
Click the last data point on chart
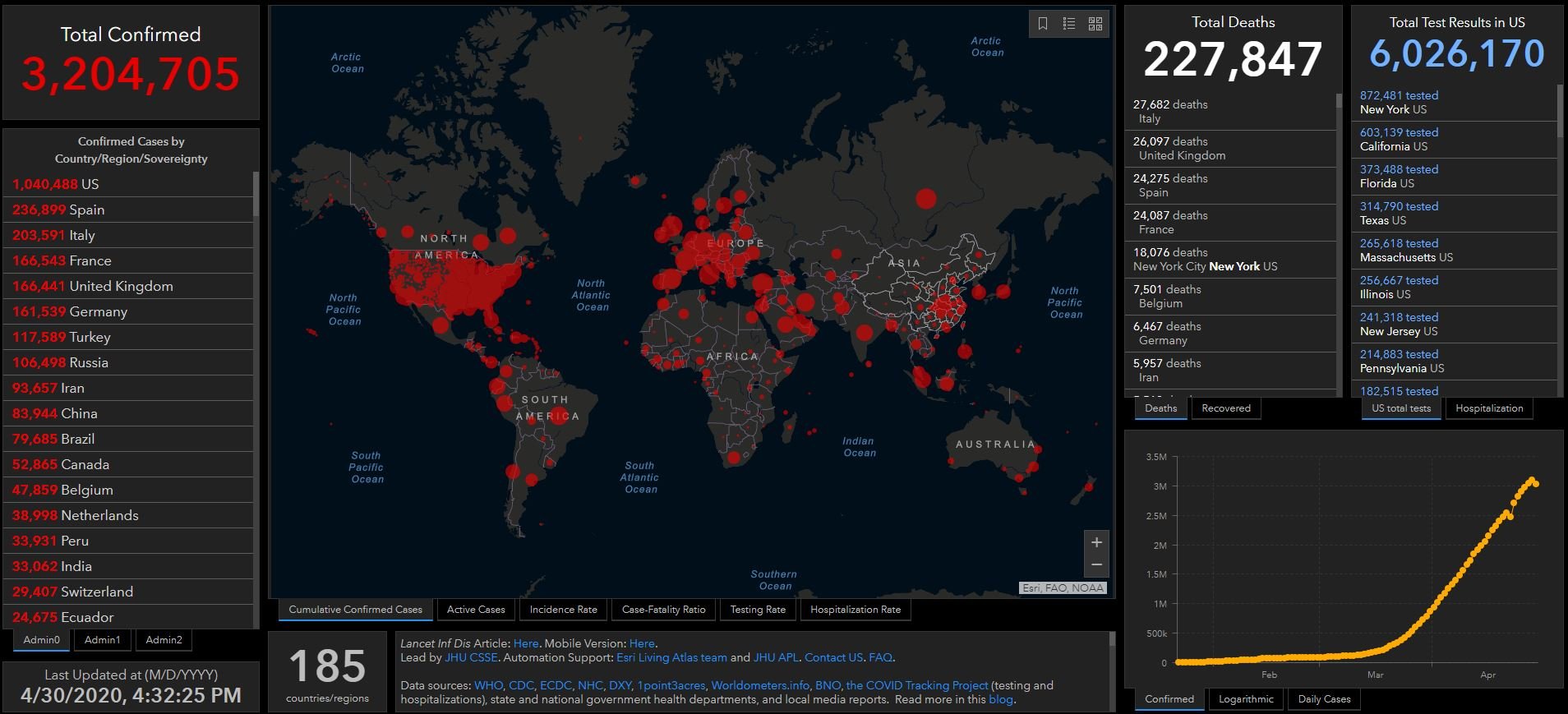pyautogui.click(x=1536, y=484)
